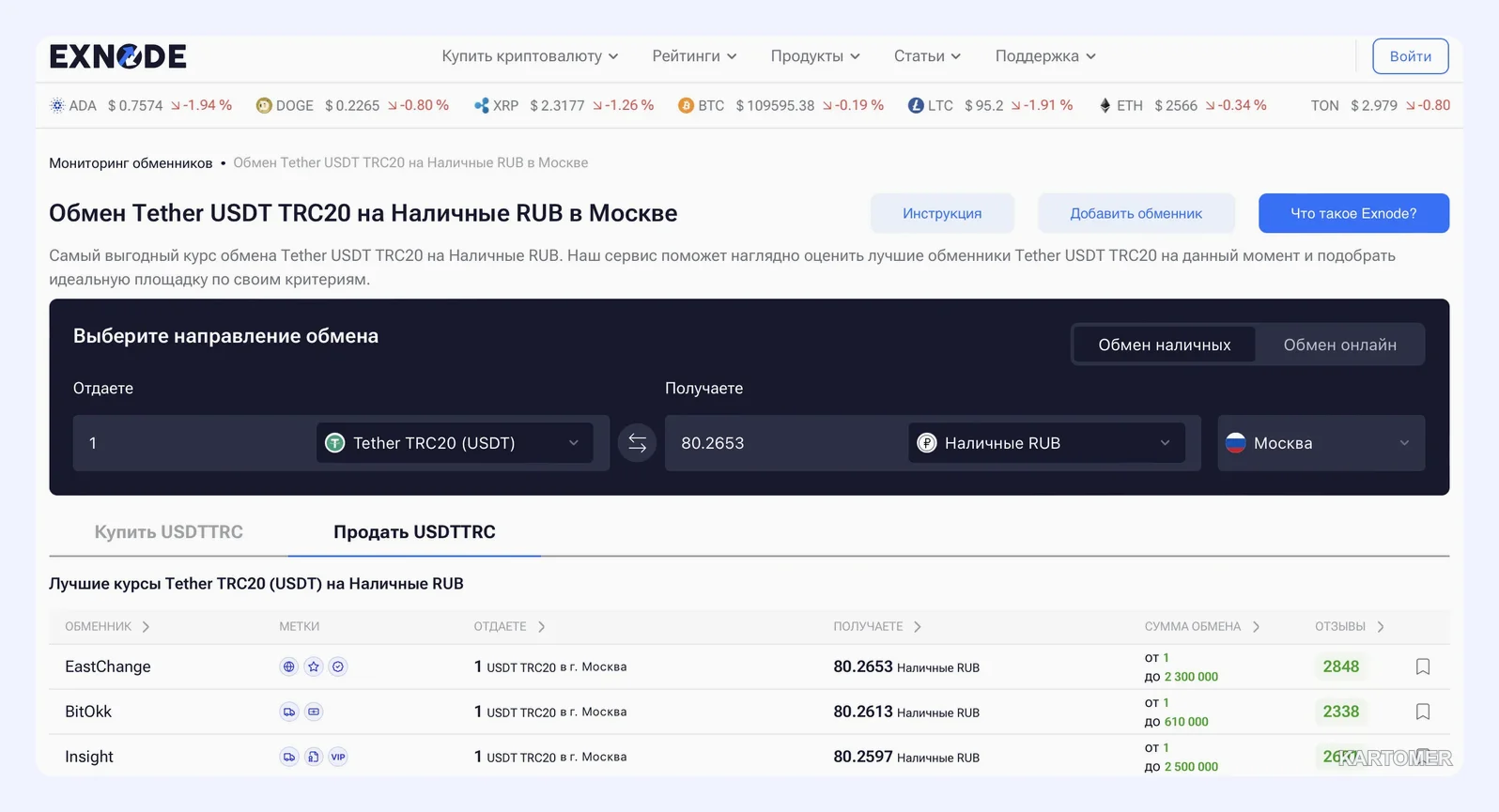Click the Отдаете amount input field
Viewport: 1499px width, 812px height.
(x=193, y=443)
